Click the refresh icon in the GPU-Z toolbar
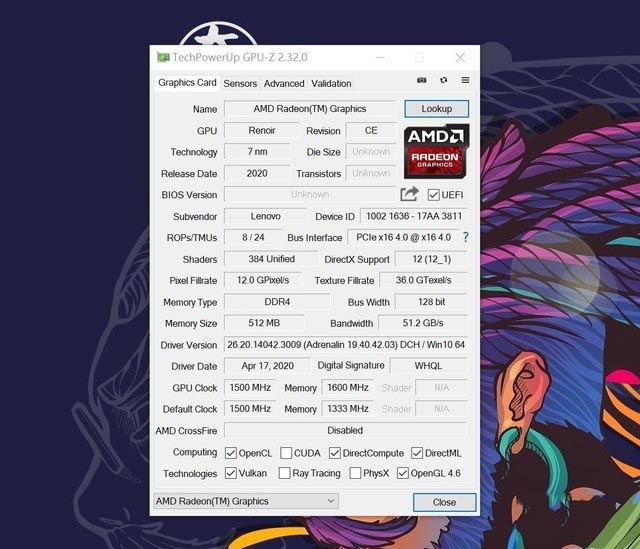The image size is (640, 549). click(x=444, y=80)
